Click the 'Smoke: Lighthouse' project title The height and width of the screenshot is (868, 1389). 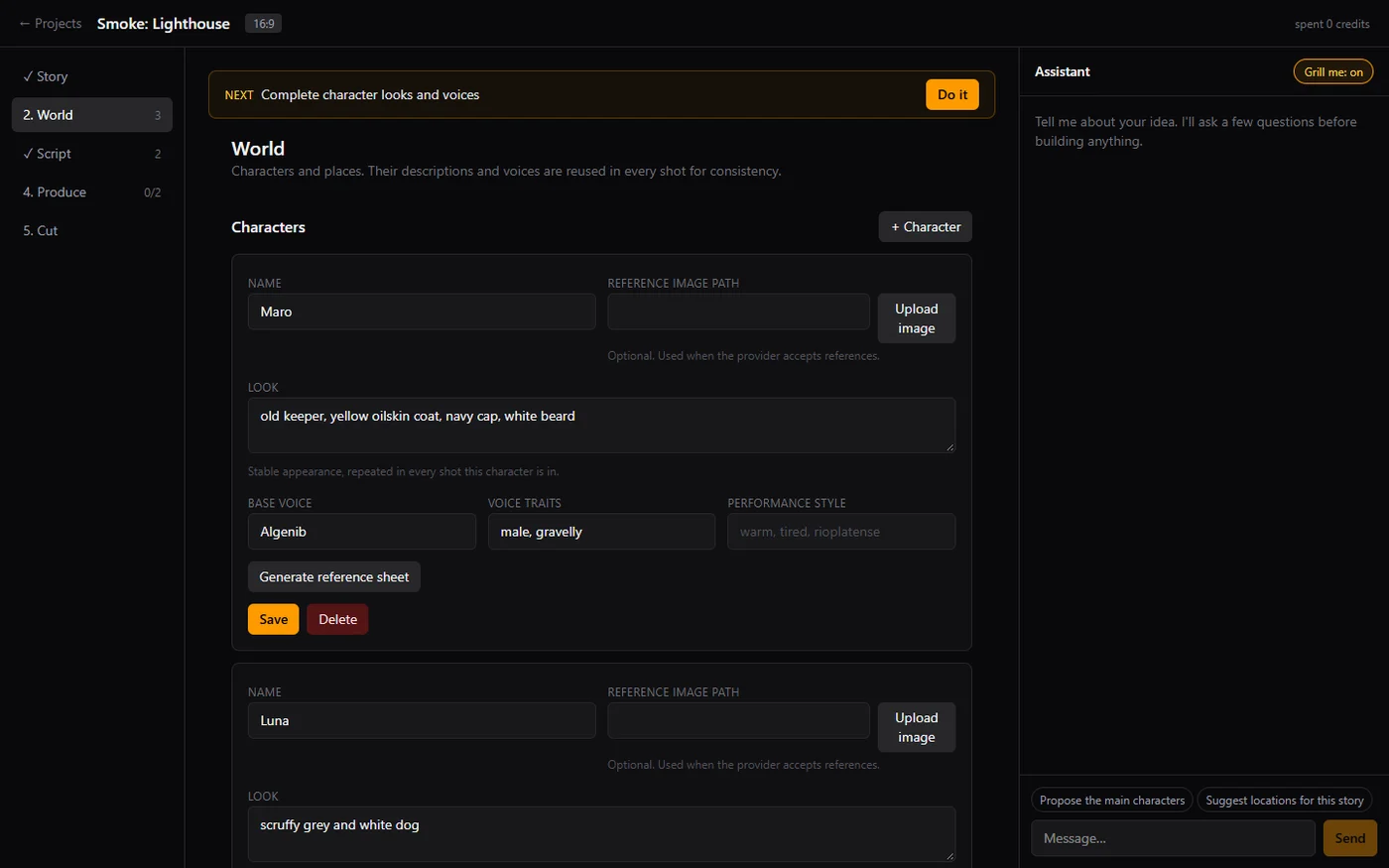tap(164, 24)
